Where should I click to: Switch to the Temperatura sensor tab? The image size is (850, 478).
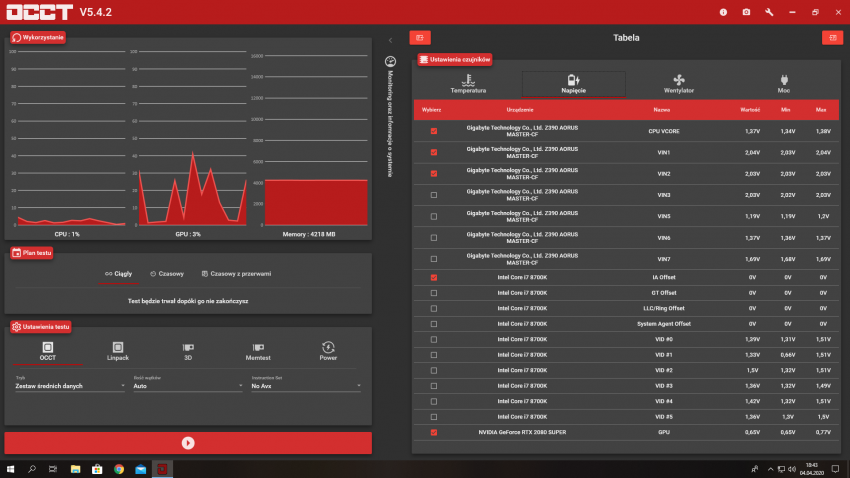tap(468, 83)
